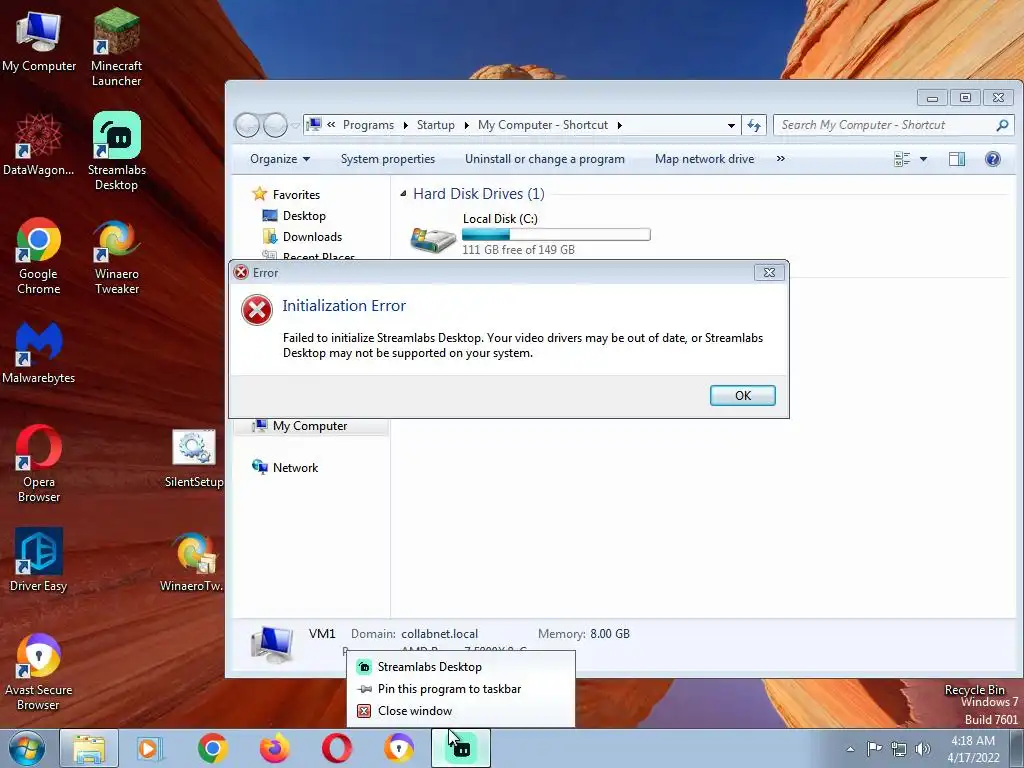Screen dimensions: 1024x768
Task: Click the collabnet.local domain value
Action: pyautogui.click(x=440, y=633)
